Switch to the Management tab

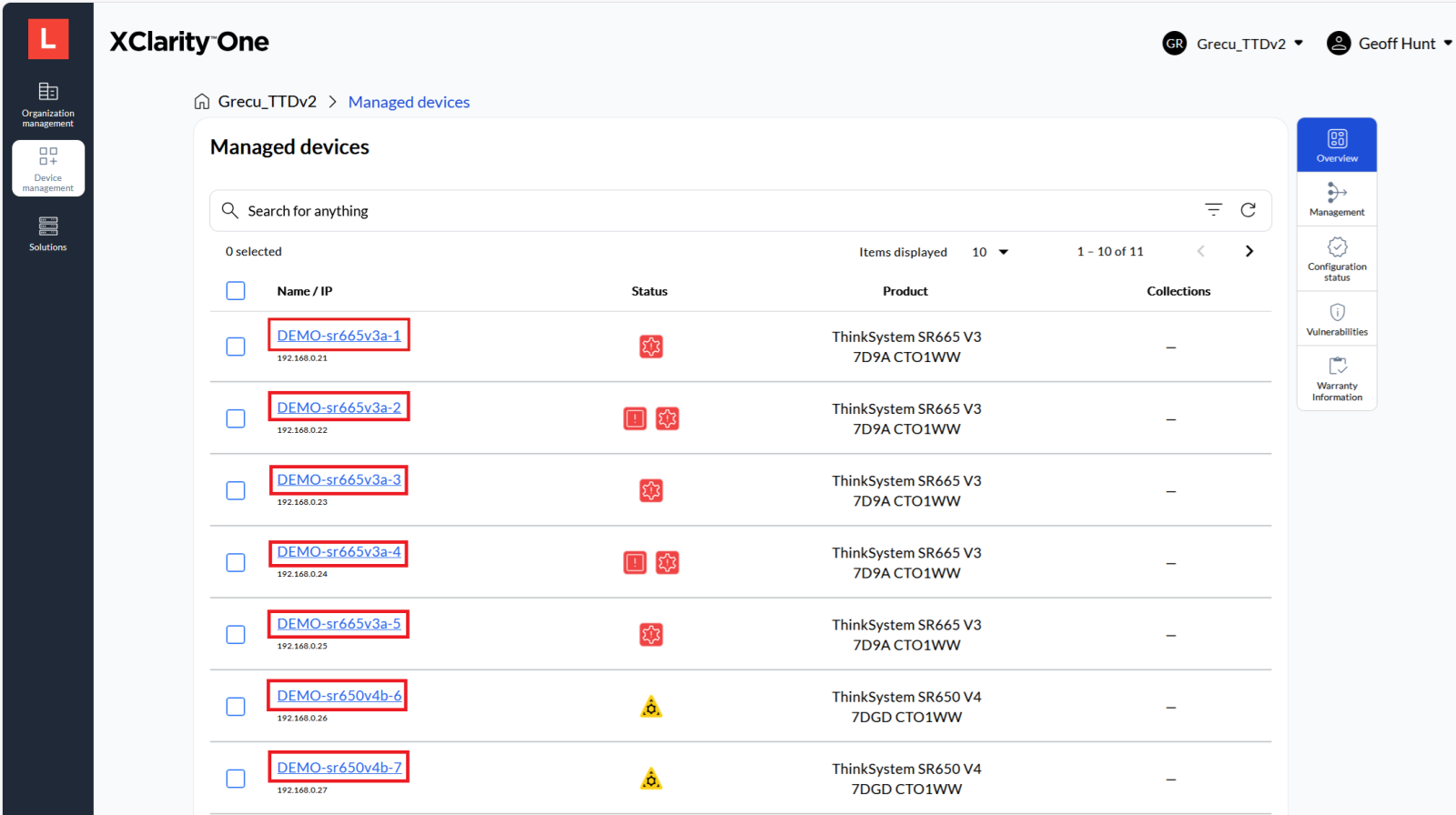tap(1337, 199)
